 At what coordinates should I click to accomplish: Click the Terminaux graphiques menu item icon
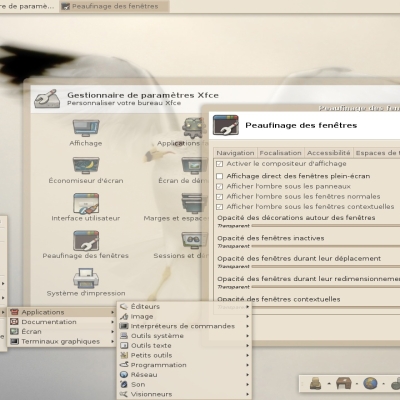[x=14, y=341]
